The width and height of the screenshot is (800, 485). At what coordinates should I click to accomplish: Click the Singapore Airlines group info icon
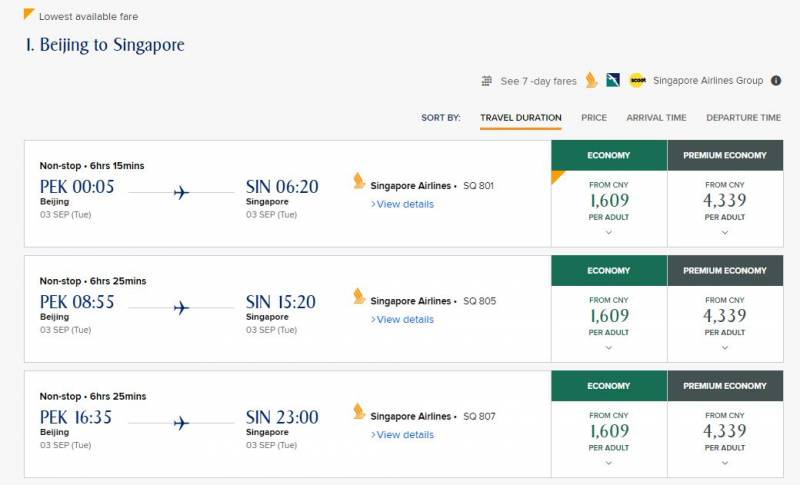[x=776, y=81]
